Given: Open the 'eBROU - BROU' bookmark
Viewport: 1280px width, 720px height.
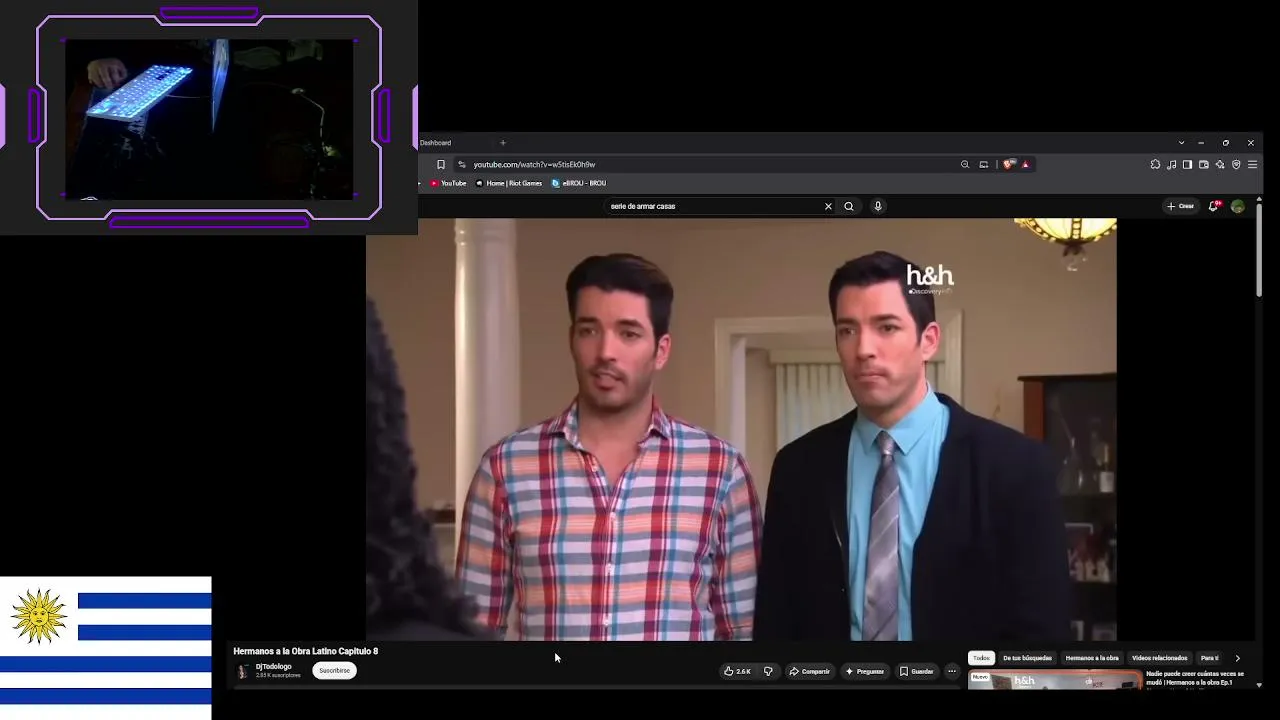Looking at the screenshot, I should click(579, 183).
